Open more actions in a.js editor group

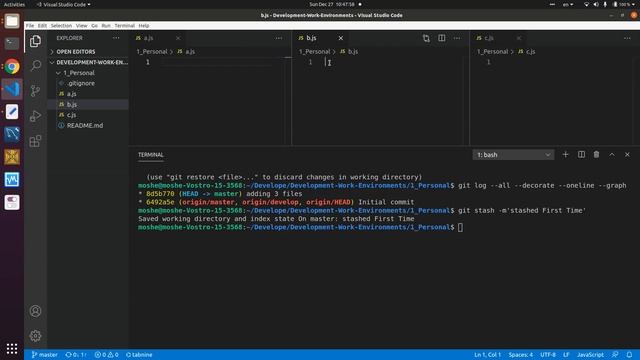pyautogui.click(x=279, y=38)
